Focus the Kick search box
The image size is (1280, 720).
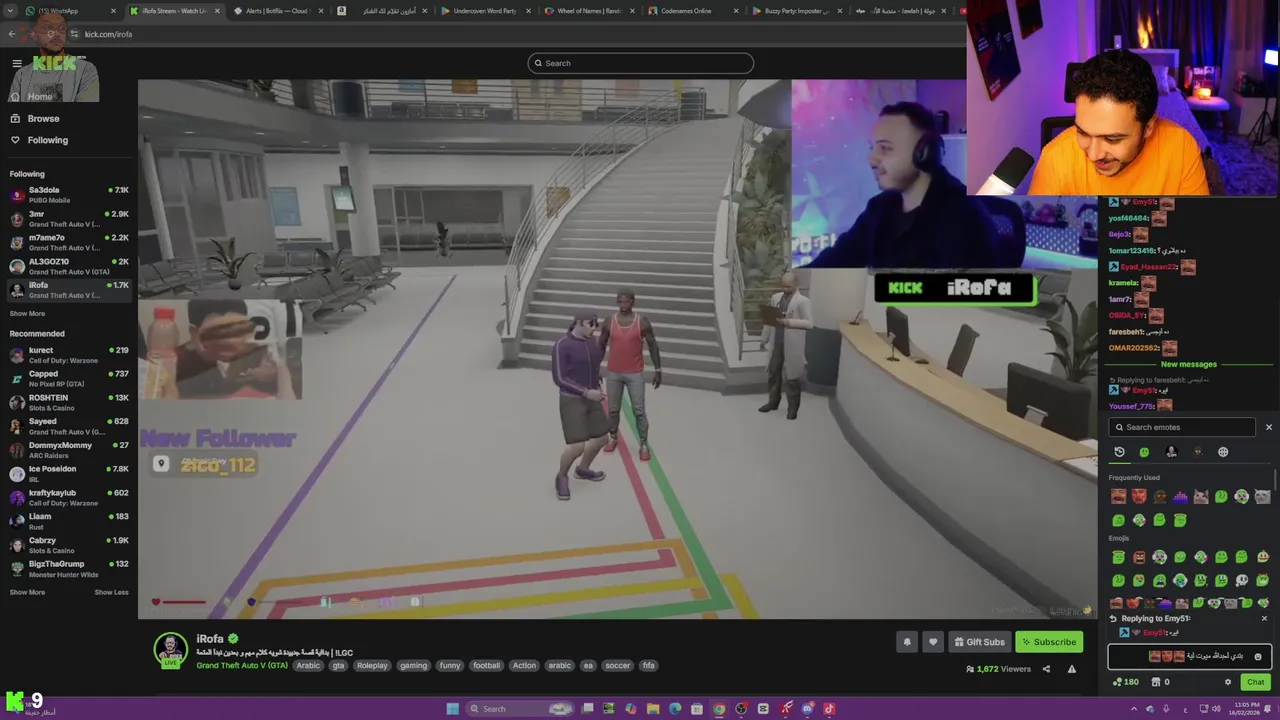(640, 63)
